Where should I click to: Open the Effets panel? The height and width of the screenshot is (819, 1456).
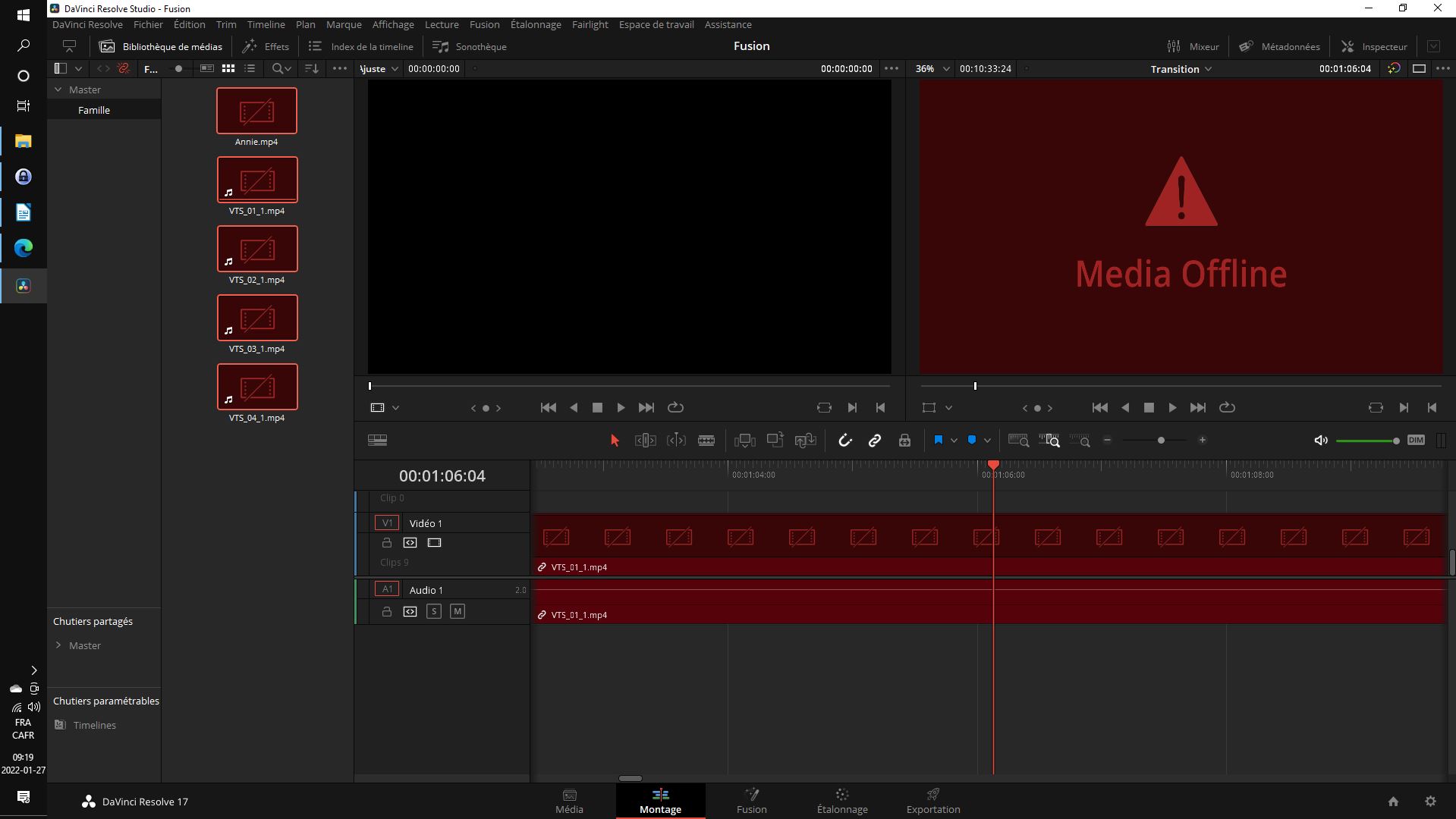[266, 46]
